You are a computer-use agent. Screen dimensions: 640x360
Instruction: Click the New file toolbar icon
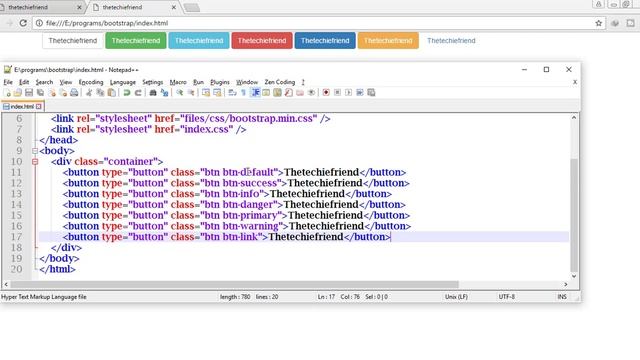7,93
